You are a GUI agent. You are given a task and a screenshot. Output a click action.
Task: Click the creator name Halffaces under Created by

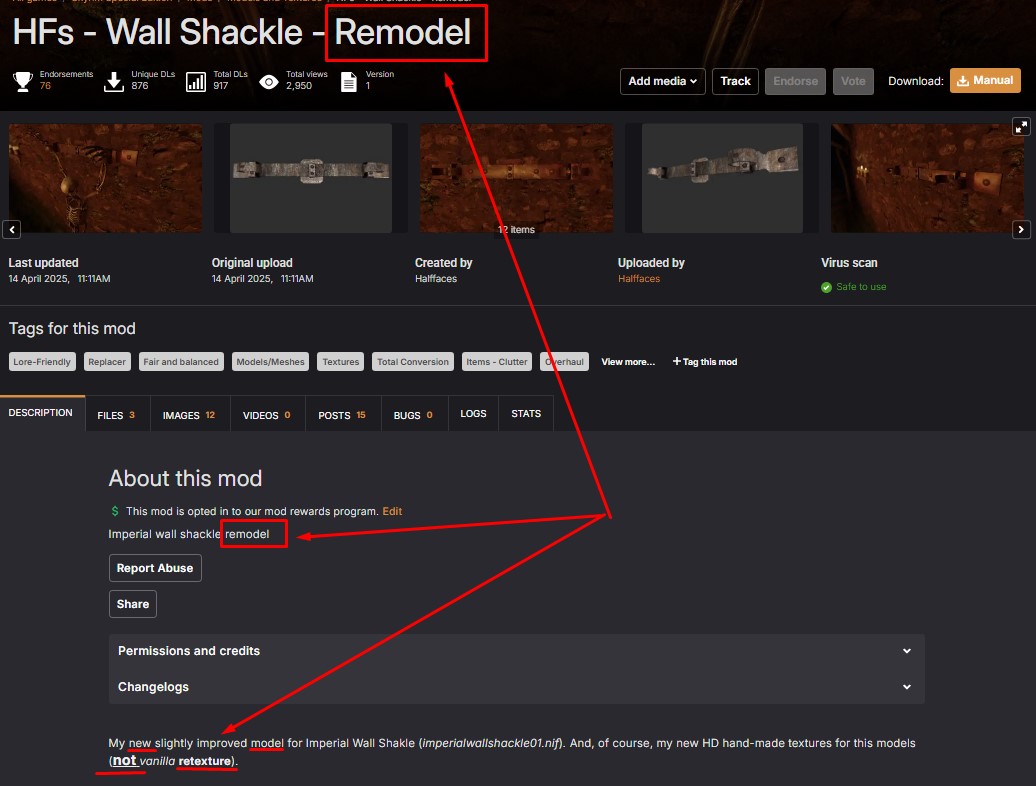click(436, 279)
